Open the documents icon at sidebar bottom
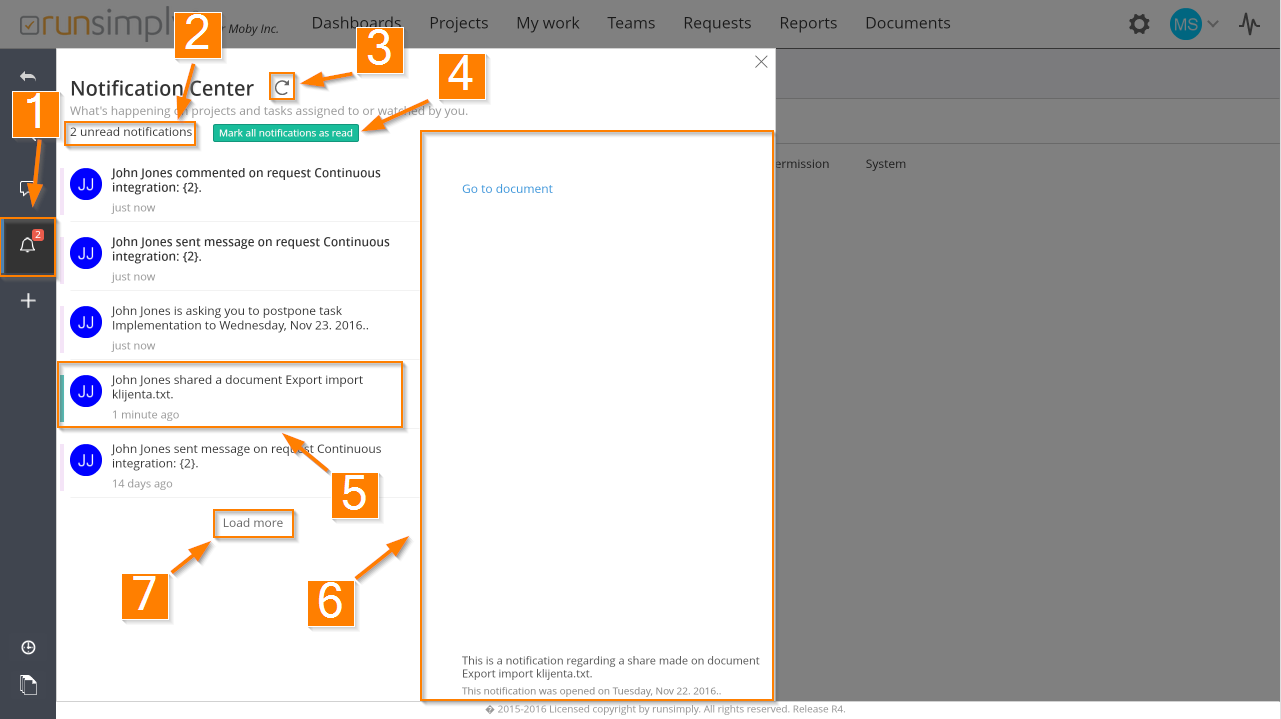Image resolution: width=1281 pixels, height=719 pixels. 28,685
